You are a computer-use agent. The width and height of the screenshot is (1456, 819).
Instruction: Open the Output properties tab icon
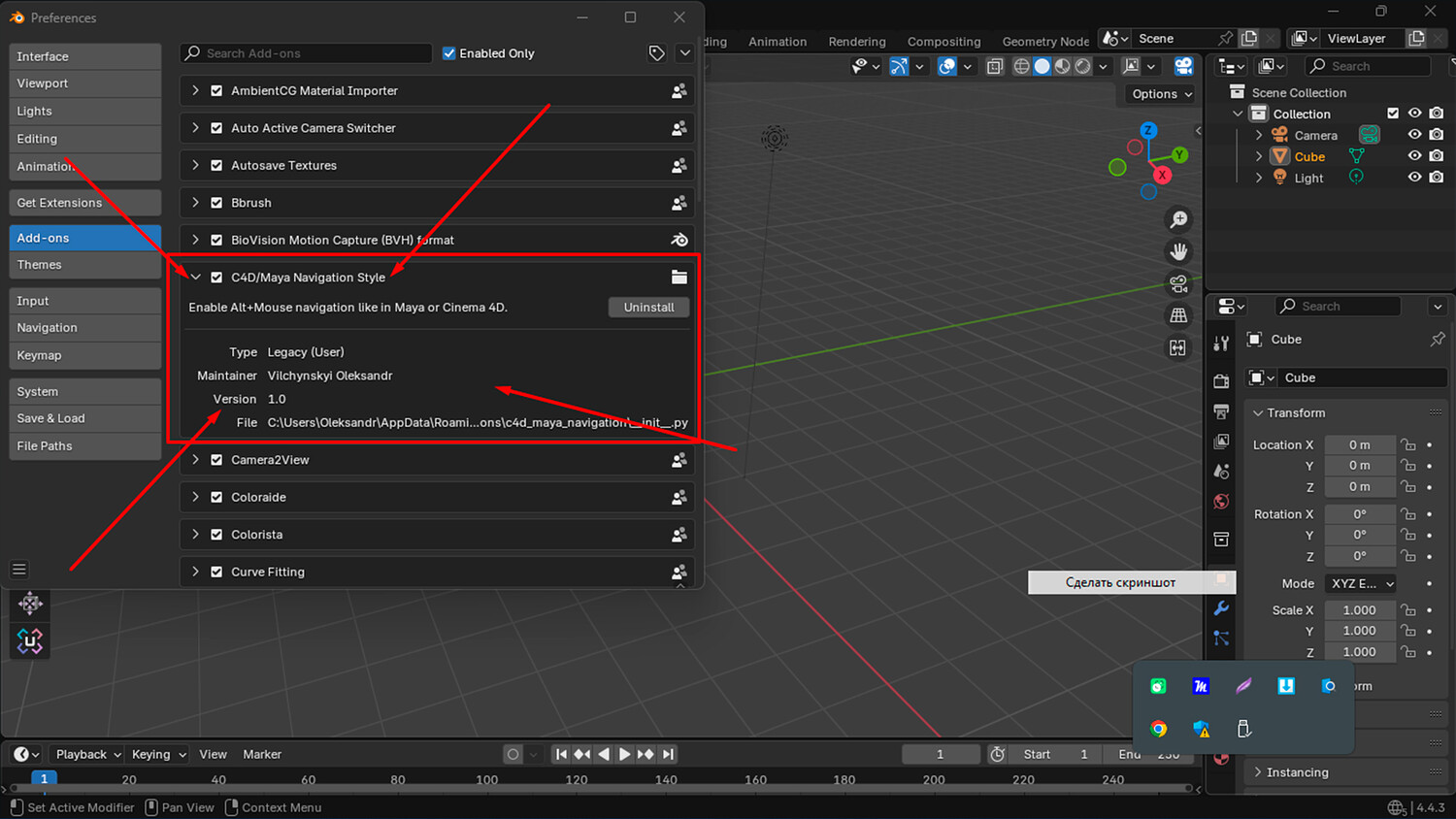pos(1221,411)
